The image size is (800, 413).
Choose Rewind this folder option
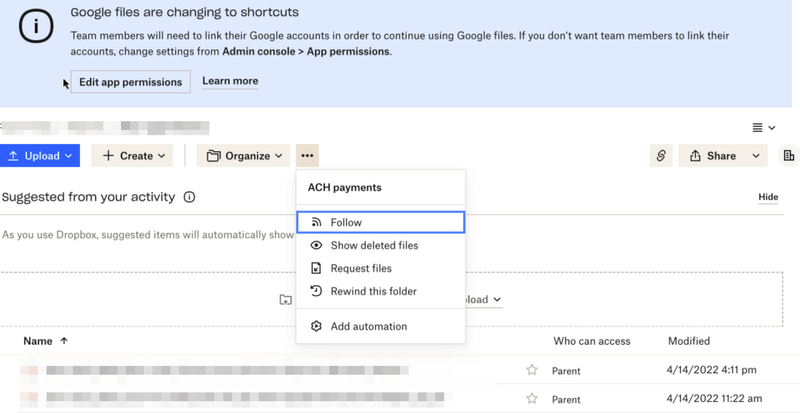click(x=373, y=291)
